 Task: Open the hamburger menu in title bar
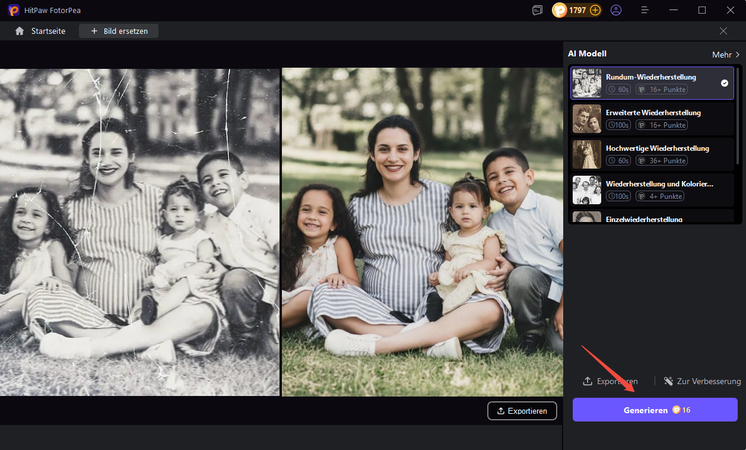(x=645, y=10)
